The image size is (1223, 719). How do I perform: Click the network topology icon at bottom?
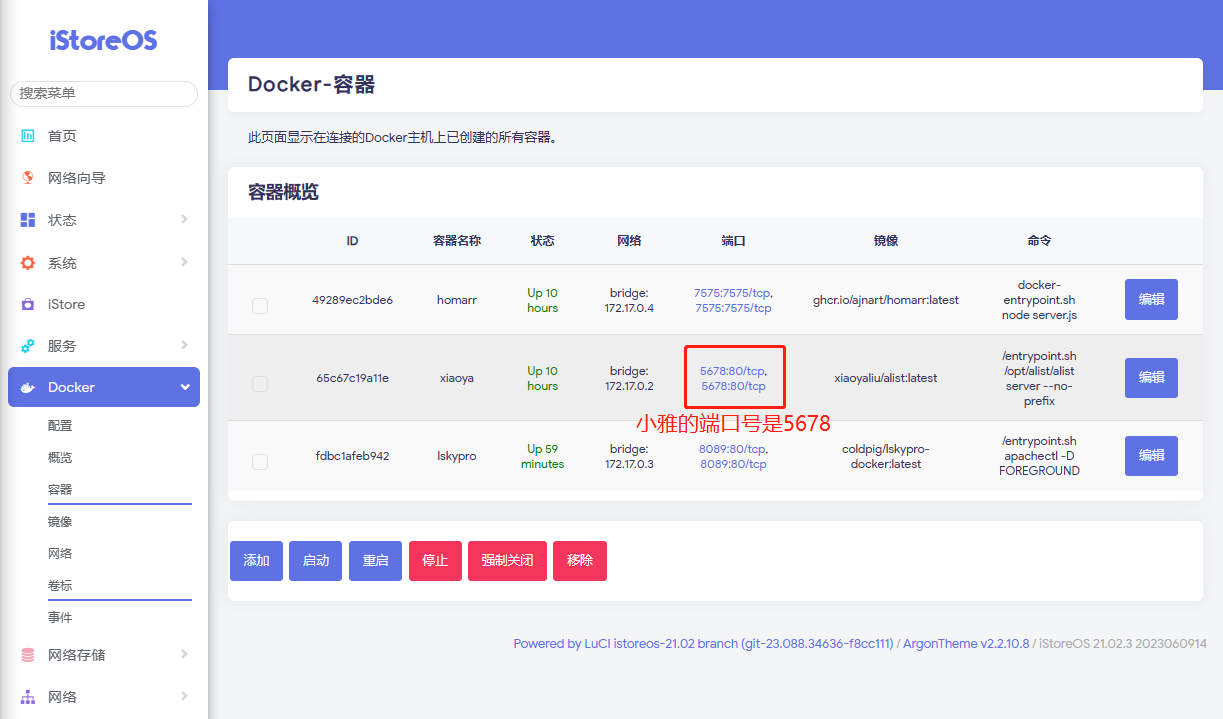pyautogui.click(x=28, y=697)
